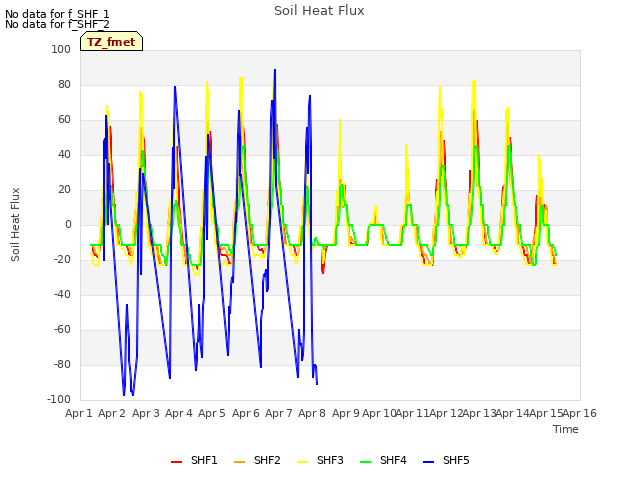Click the yellow SHF3 legend swatch
This screenshot has width=640, height=480.
click(x=302, y=462)
